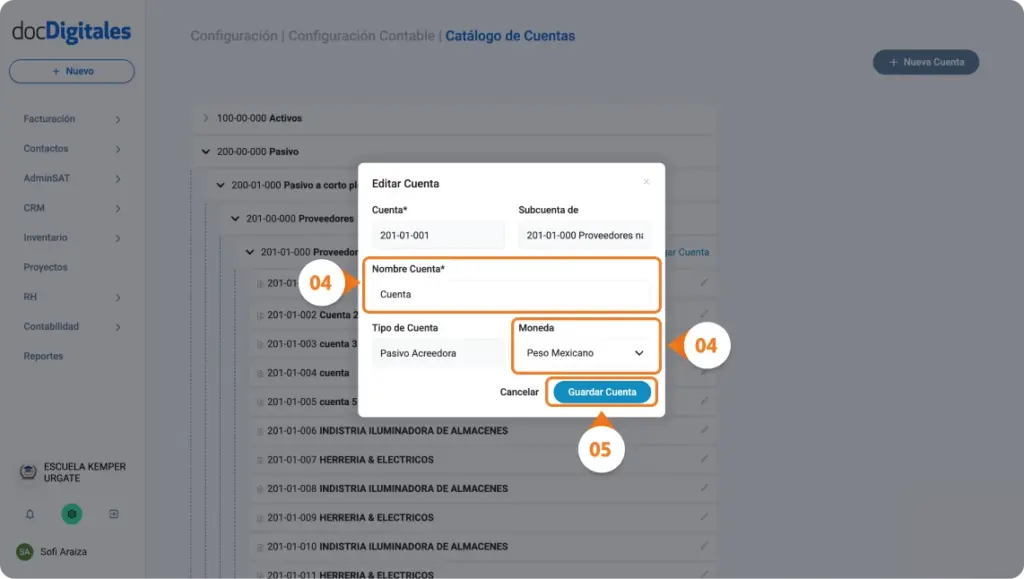Click the green cube icon in sidebar
Viewport: 1024px width, 579px height.
click(72, 514)
